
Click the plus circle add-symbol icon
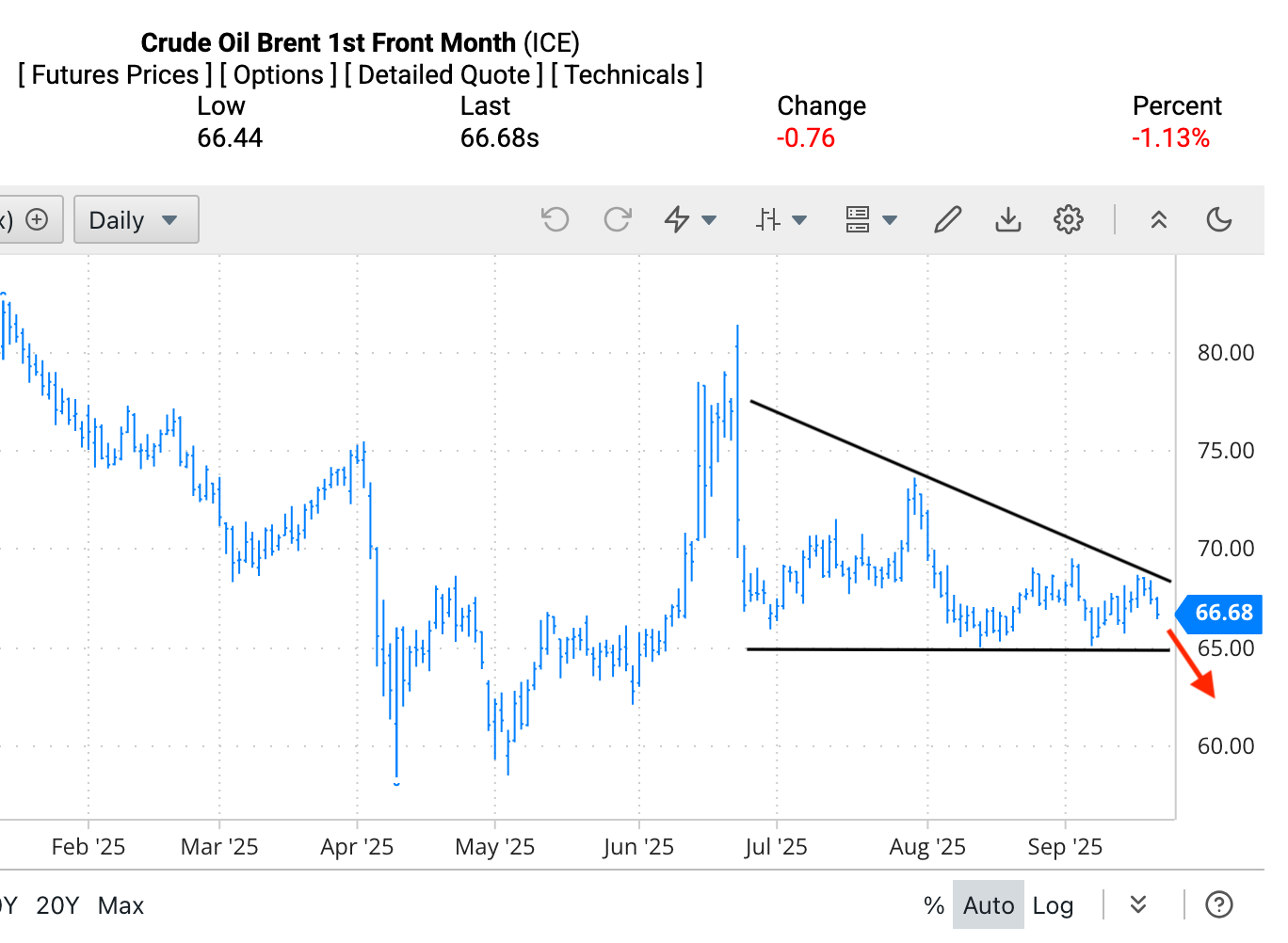37,219
